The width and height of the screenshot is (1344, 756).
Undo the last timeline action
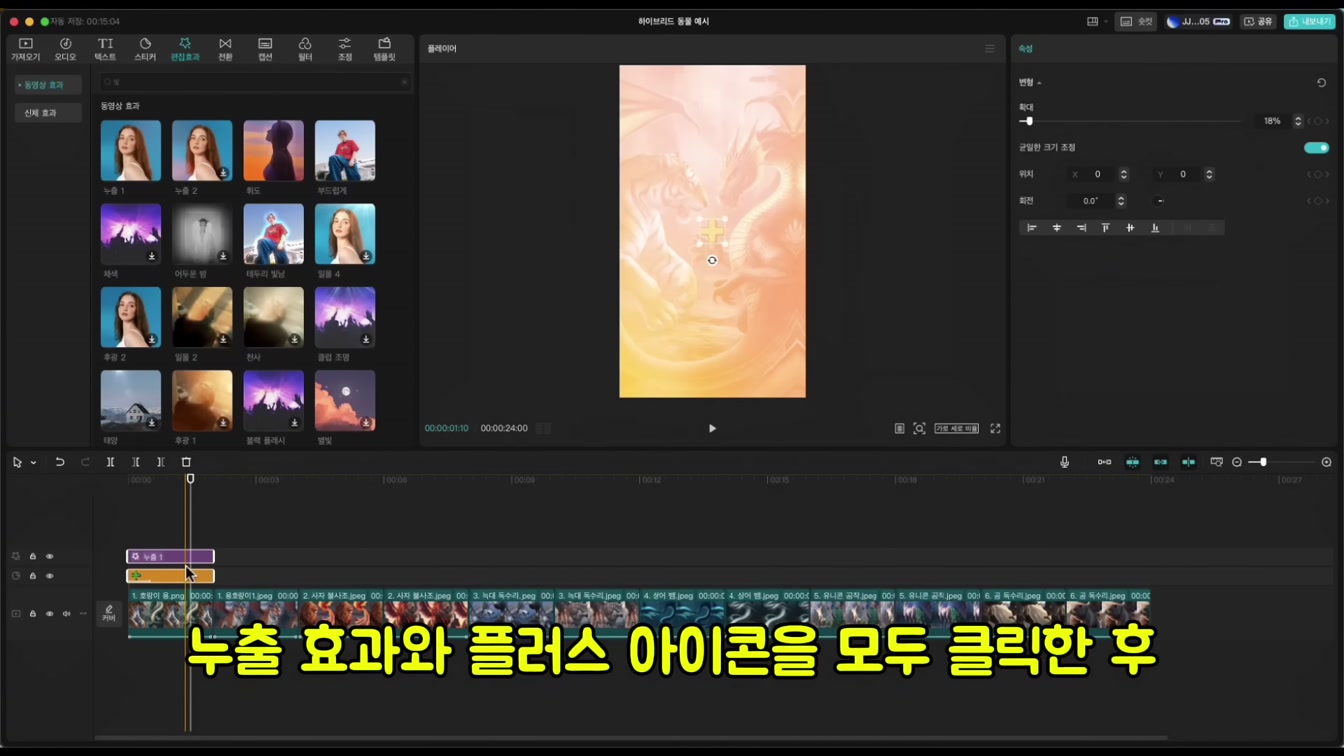point(60,462)
